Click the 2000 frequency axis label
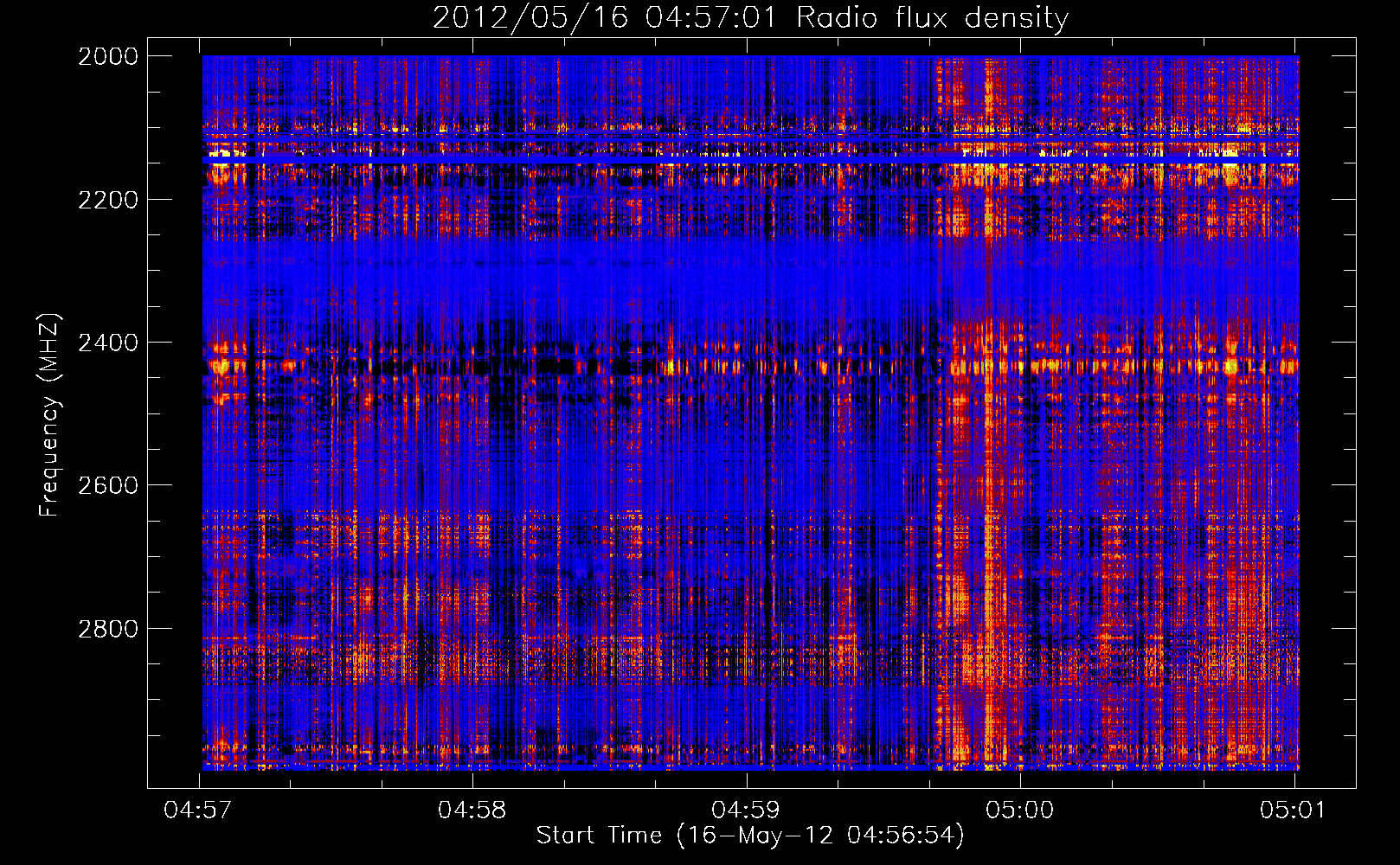The height and width of the screenshot is (865, 1400). tap(108, 56)
